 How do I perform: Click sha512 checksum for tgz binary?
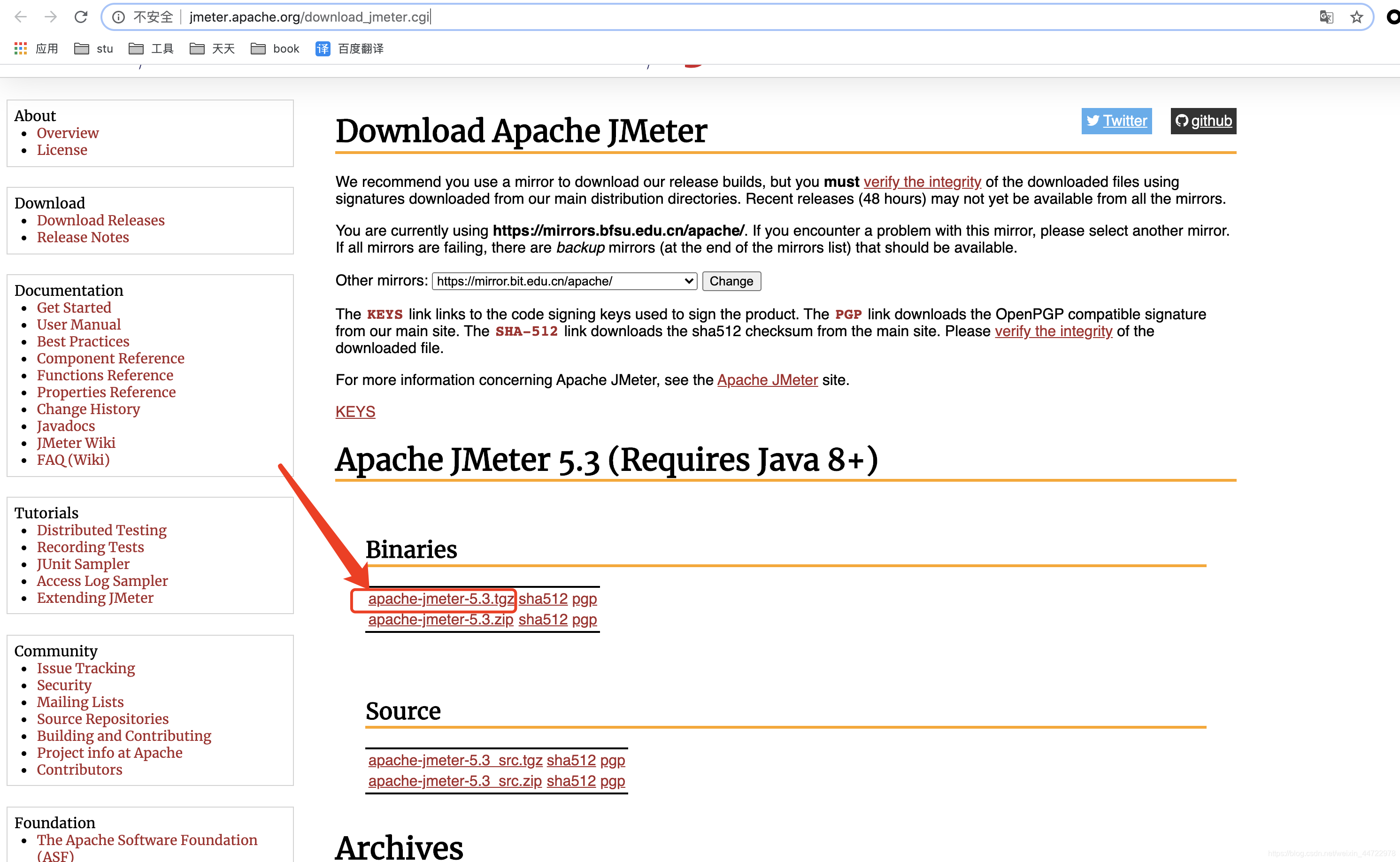540,598
